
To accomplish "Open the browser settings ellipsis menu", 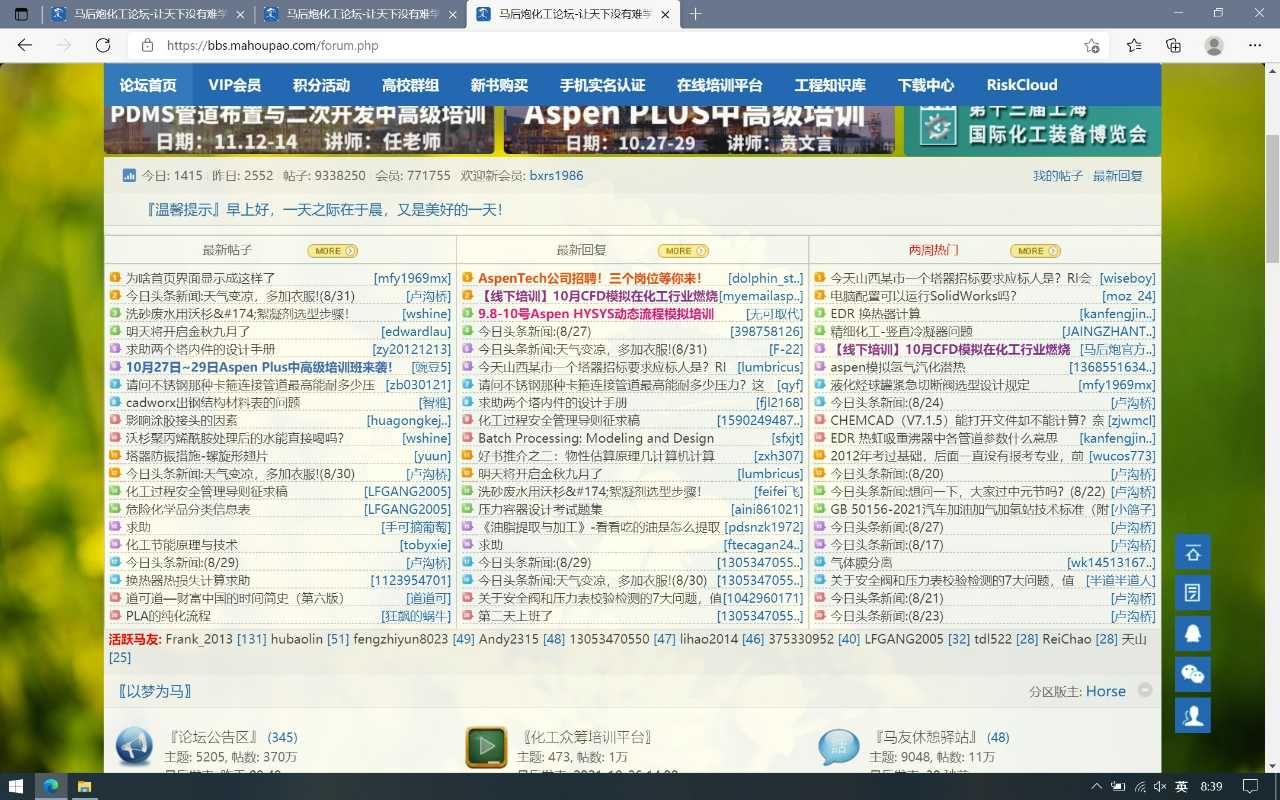I will point(1255,45).
